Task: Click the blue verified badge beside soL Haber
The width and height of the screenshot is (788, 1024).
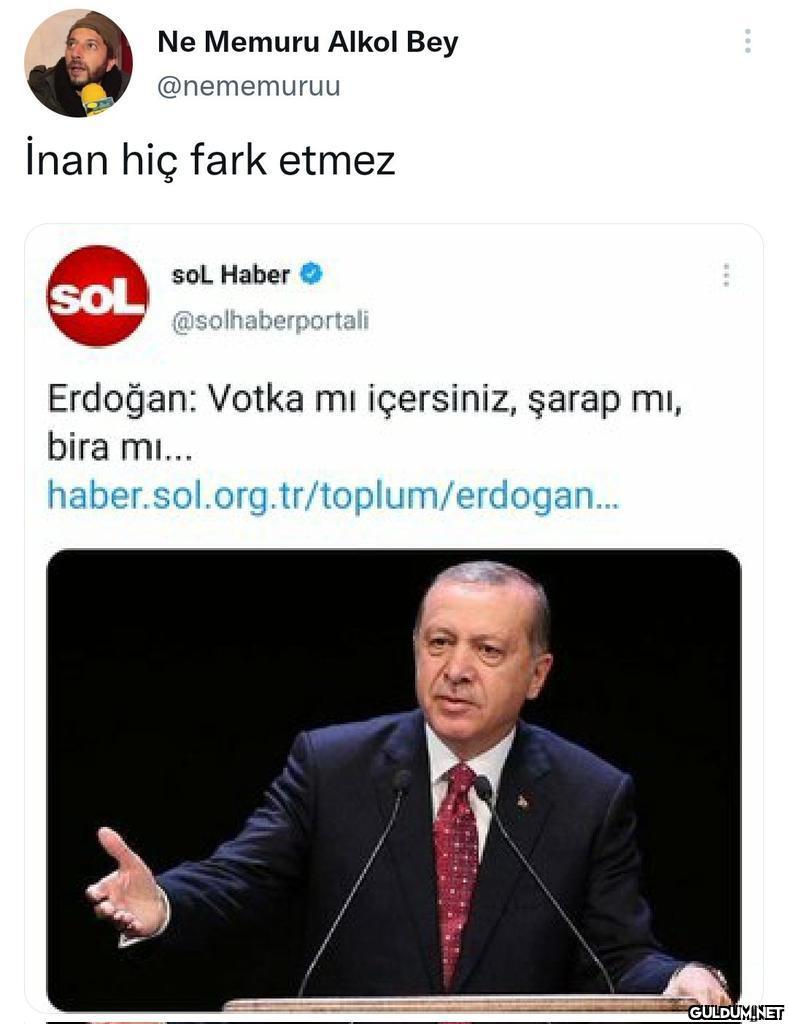Action: [x=311, y=274]
